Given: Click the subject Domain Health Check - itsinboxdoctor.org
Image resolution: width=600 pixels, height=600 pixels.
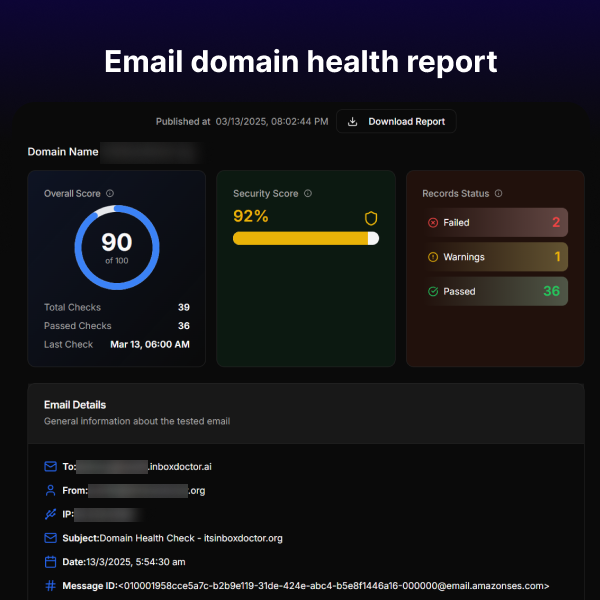Looking at the screenshot, I should click(x=191, y=538).
